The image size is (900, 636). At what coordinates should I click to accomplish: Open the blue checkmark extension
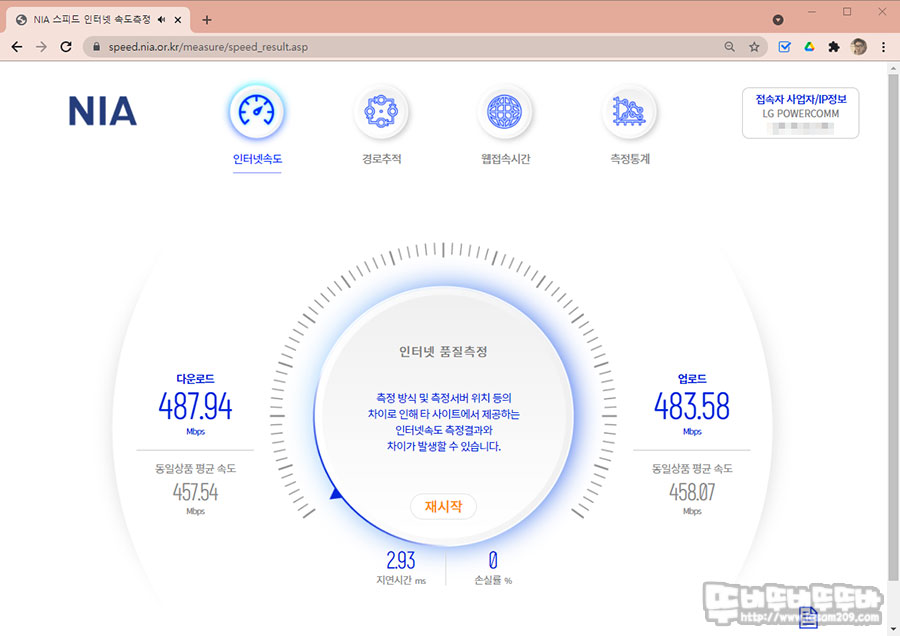tap(784, 47)
